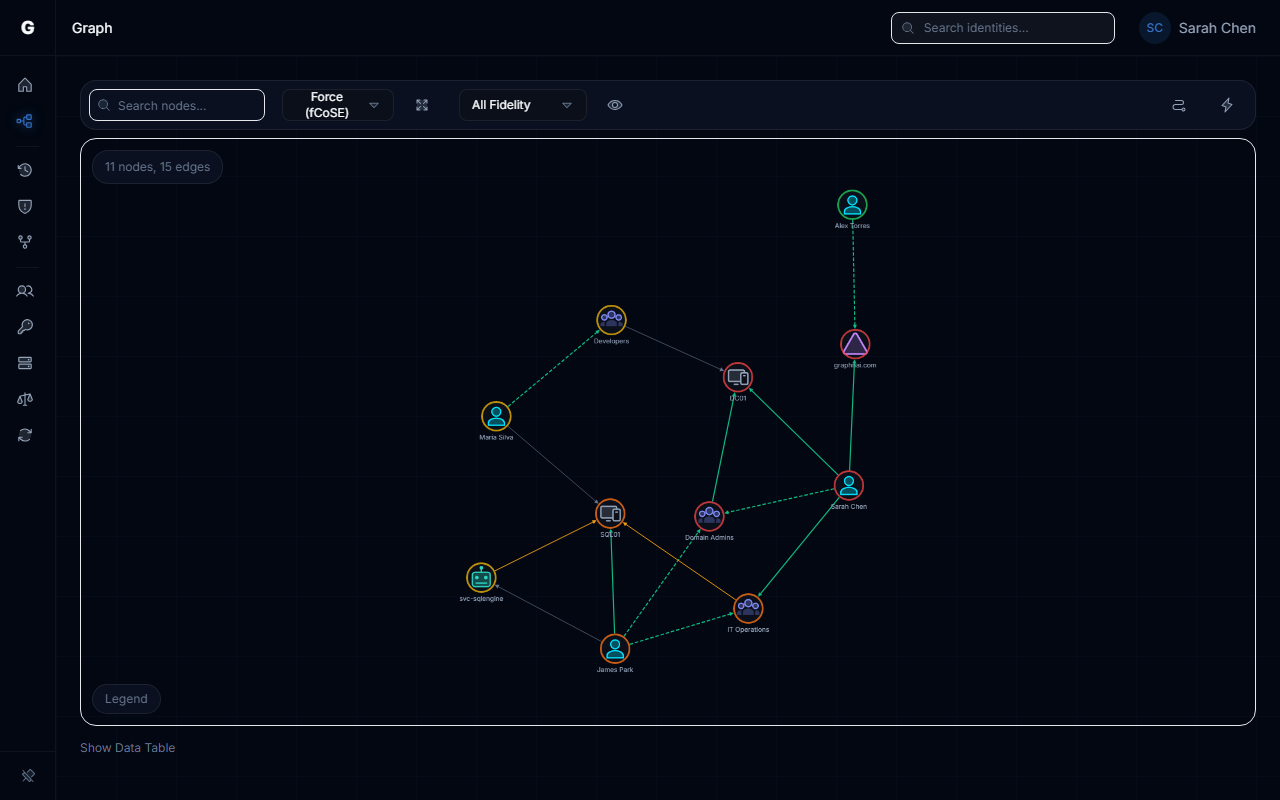Open the History panel from the sidebar
1280x800 pixels.
click(x=25, y=170)
